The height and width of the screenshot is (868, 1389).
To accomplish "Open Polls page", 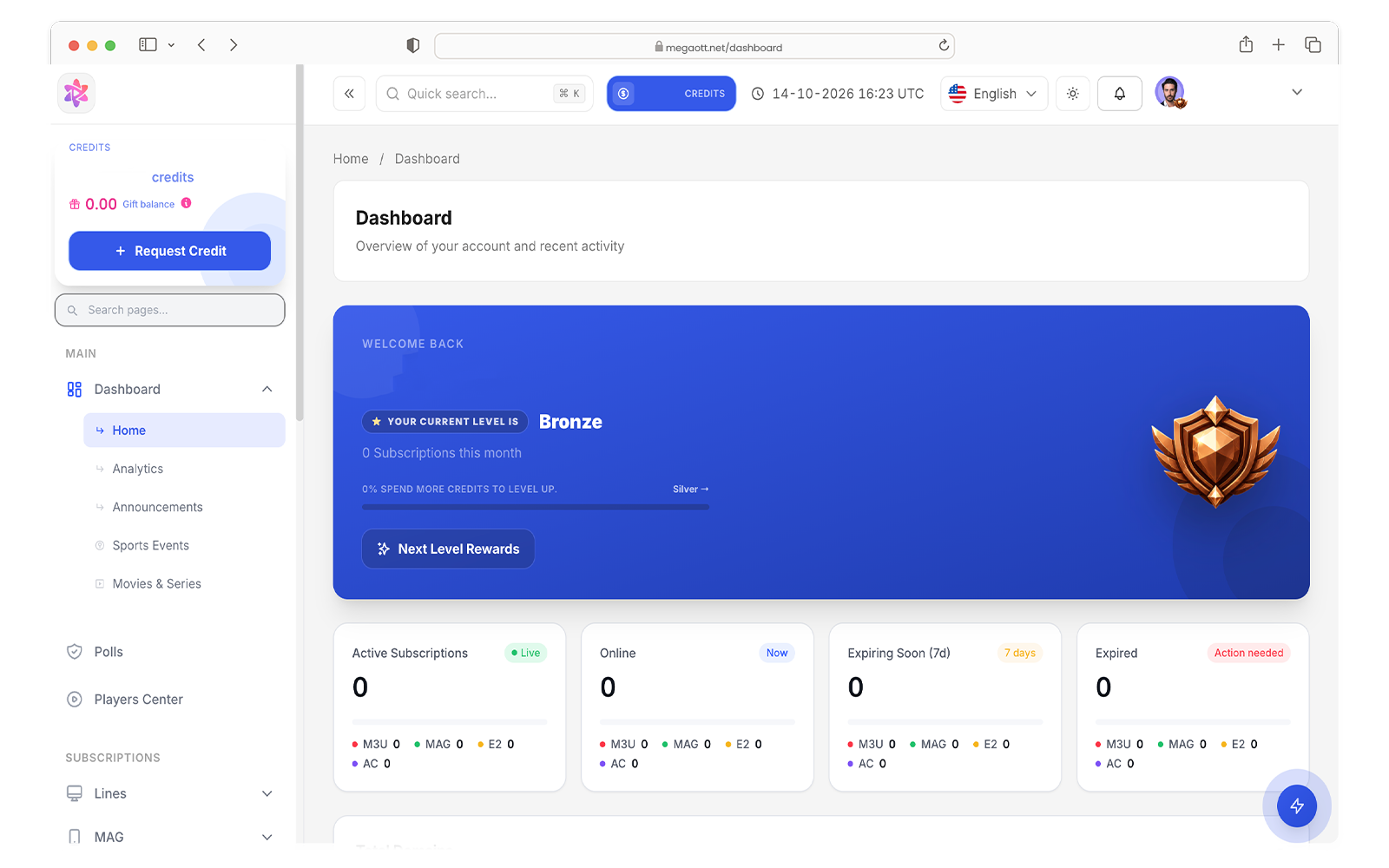I will point(109,652).
